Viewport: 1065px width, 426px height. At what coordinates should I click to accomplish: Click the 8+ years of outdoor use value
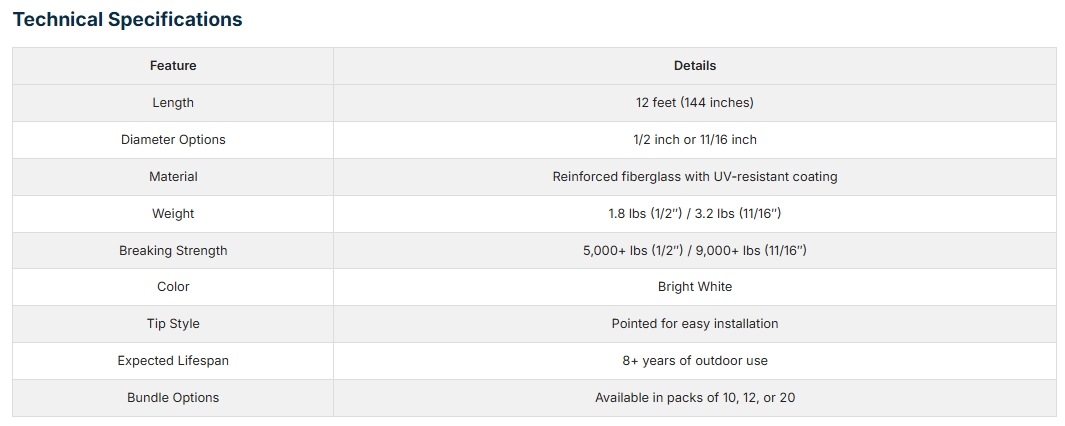coord(695,361)
